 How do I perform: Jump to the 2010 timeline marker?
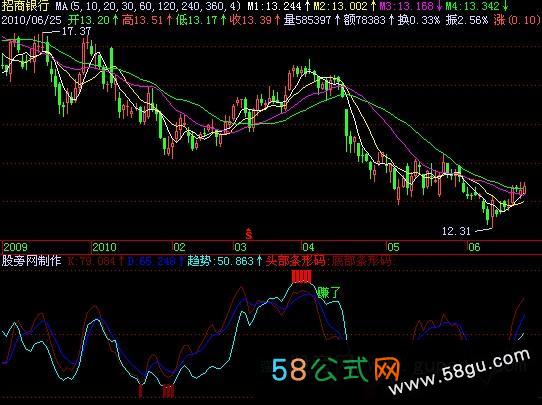(105, 247)
